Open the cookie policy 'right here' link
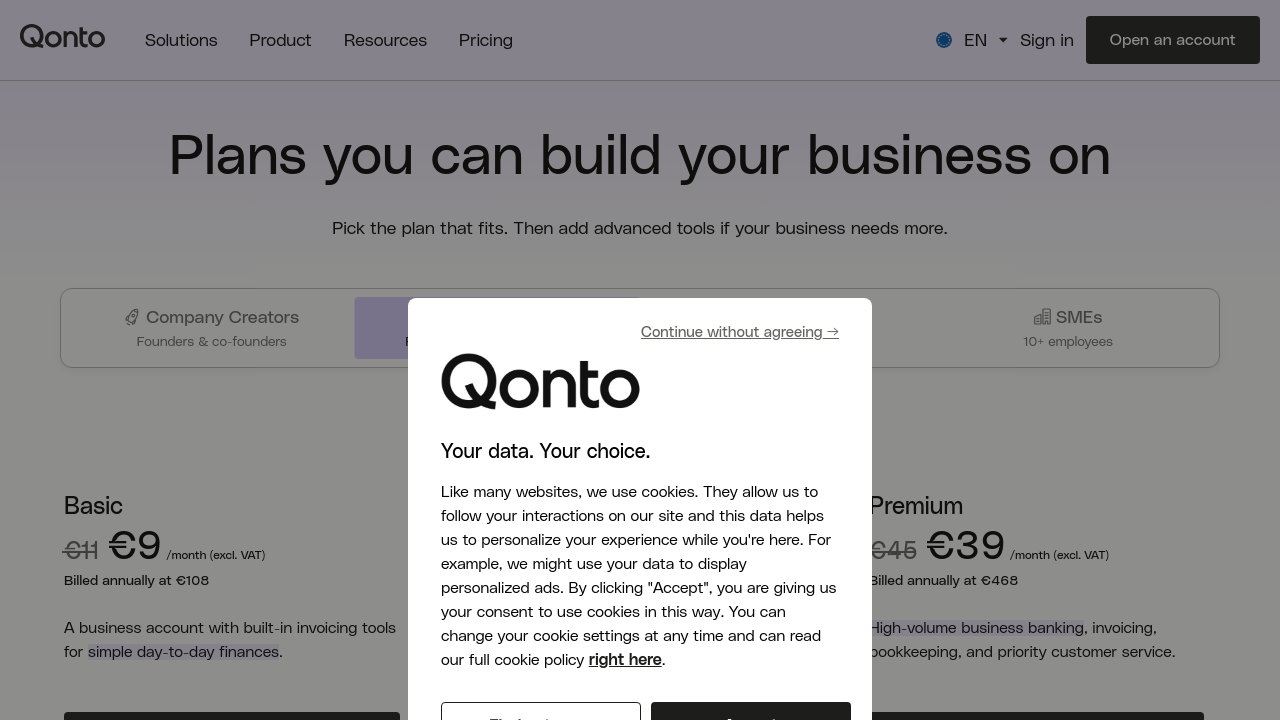This screenshot has height=720, width=1280. [x=625, y=660]
